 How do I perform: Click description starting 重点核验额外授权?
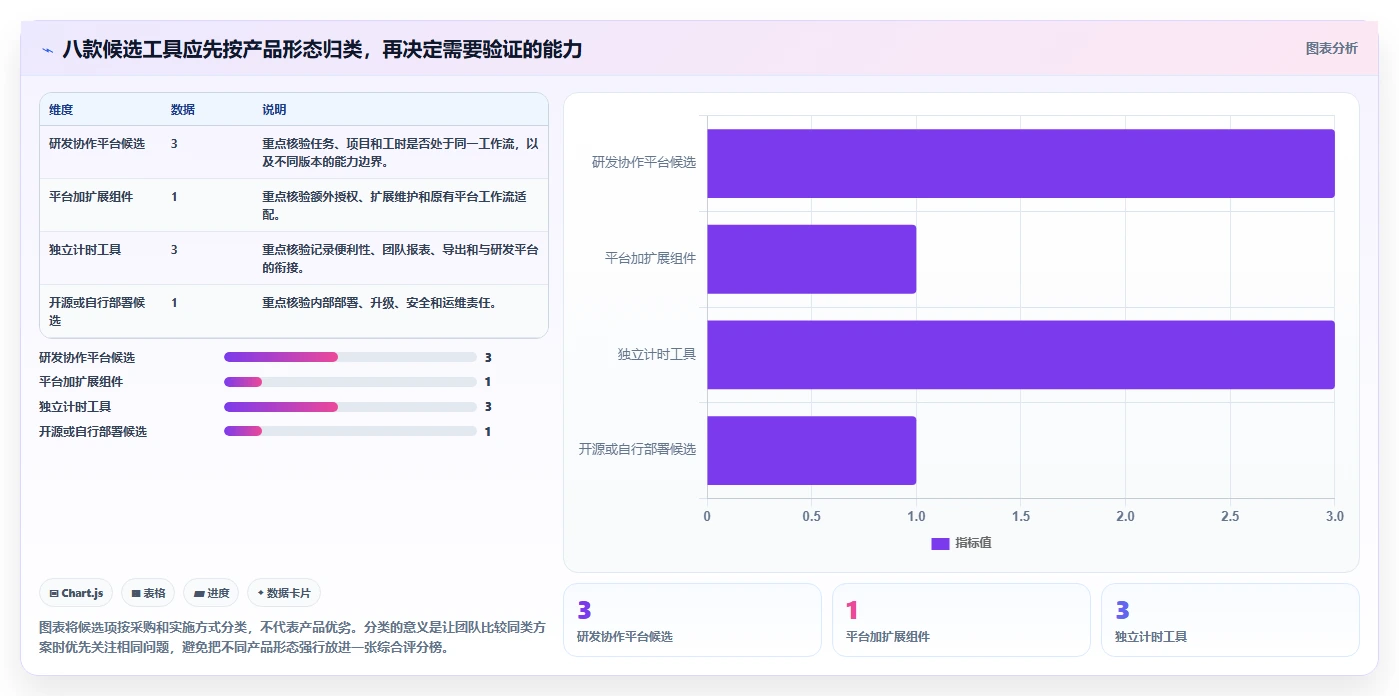pos(394,205)
